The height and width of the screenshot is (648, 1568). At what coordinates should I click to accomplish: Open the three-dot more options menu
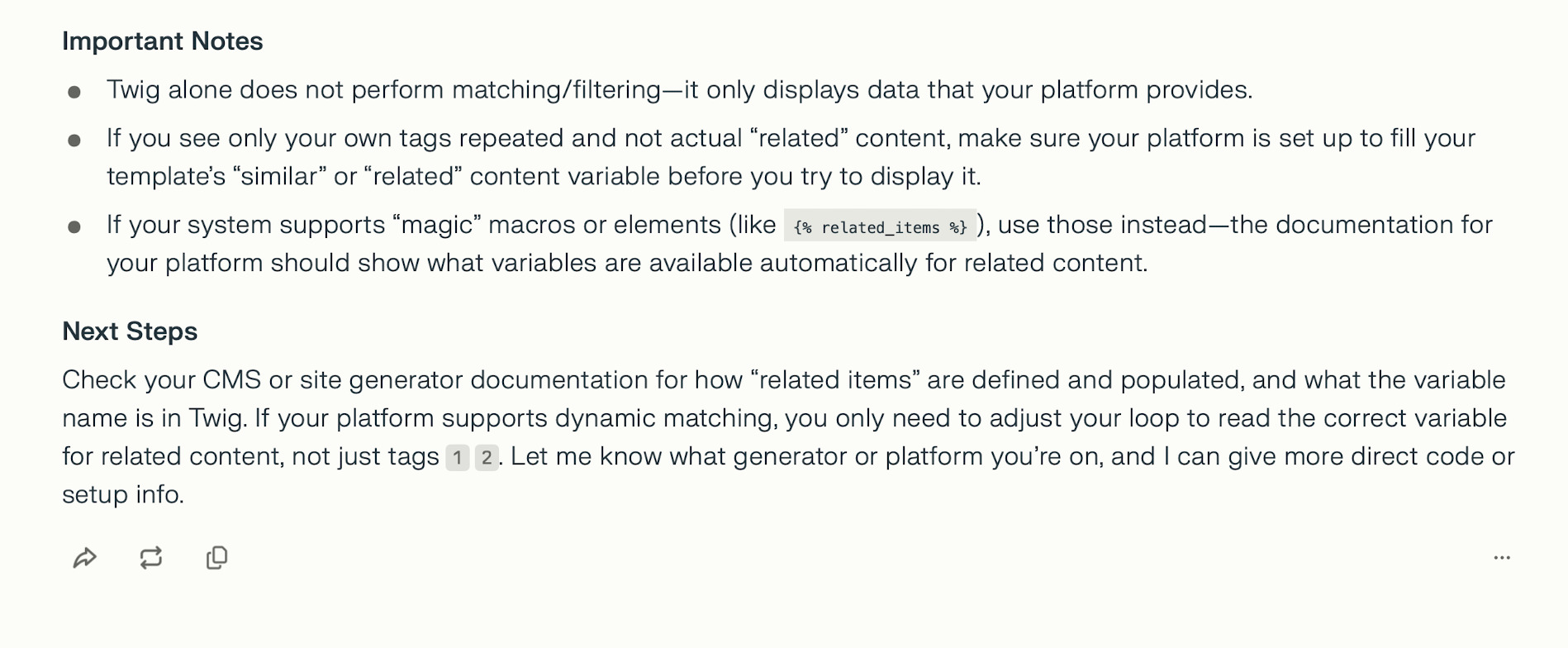click(1502, 558)
